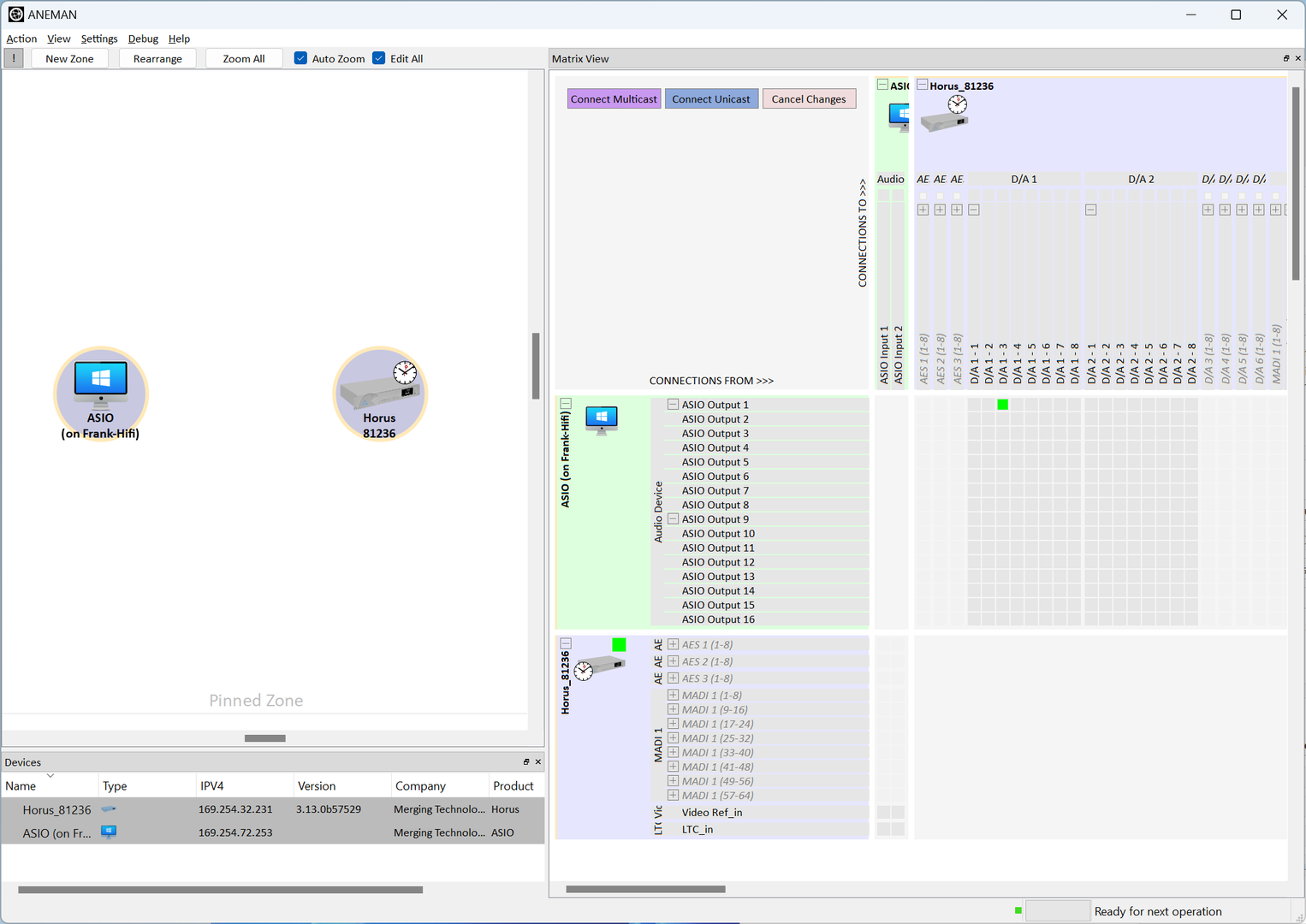1306x924 pixels.
Task: Click the ASIO computer icon in matrix row header
Action: point(602,419)
